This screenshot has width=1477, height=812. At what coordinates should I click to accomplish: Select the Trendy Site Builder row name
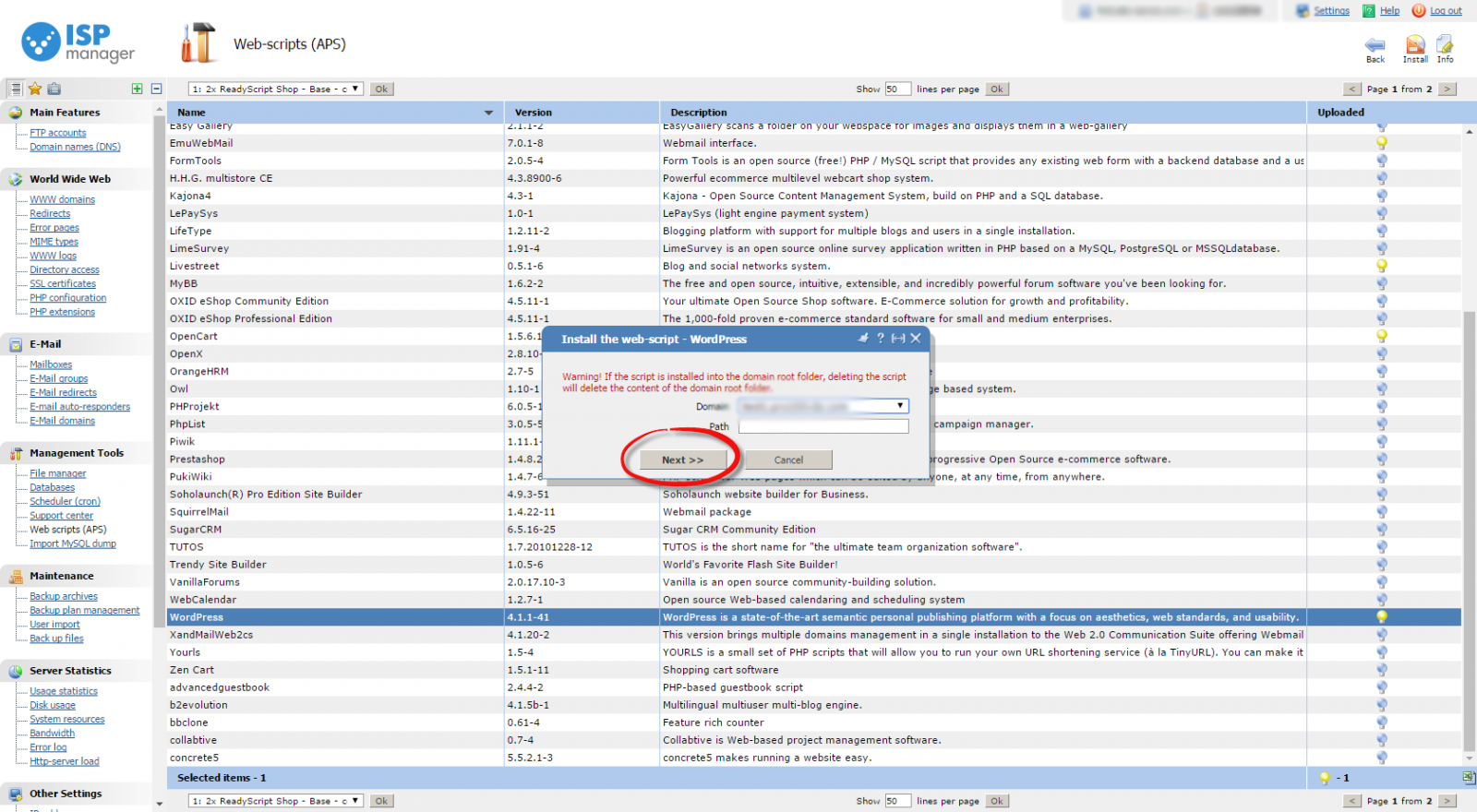[218, 565]
